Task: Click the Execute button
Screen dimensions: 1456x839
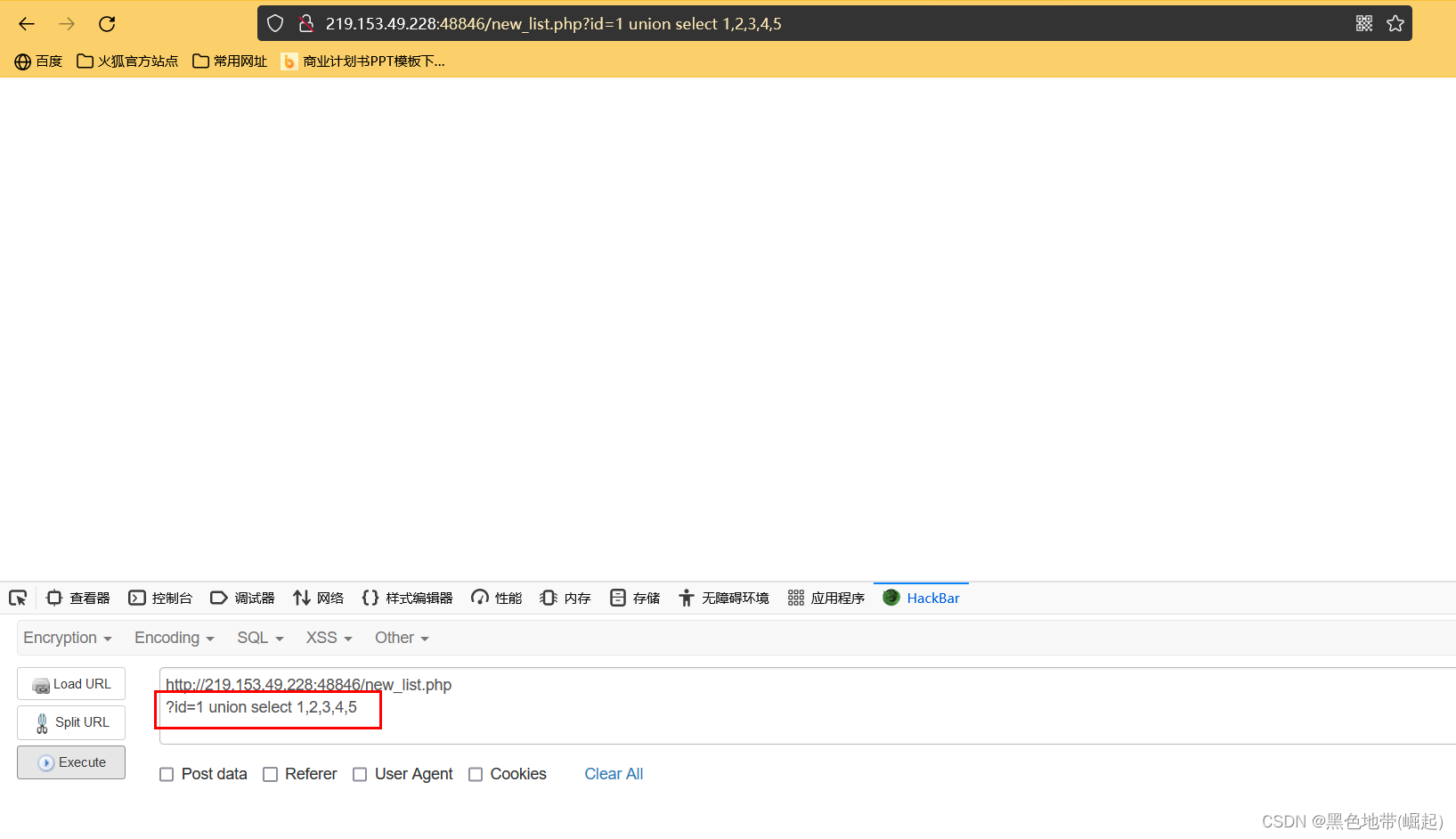Action: [x=71, y=762]
